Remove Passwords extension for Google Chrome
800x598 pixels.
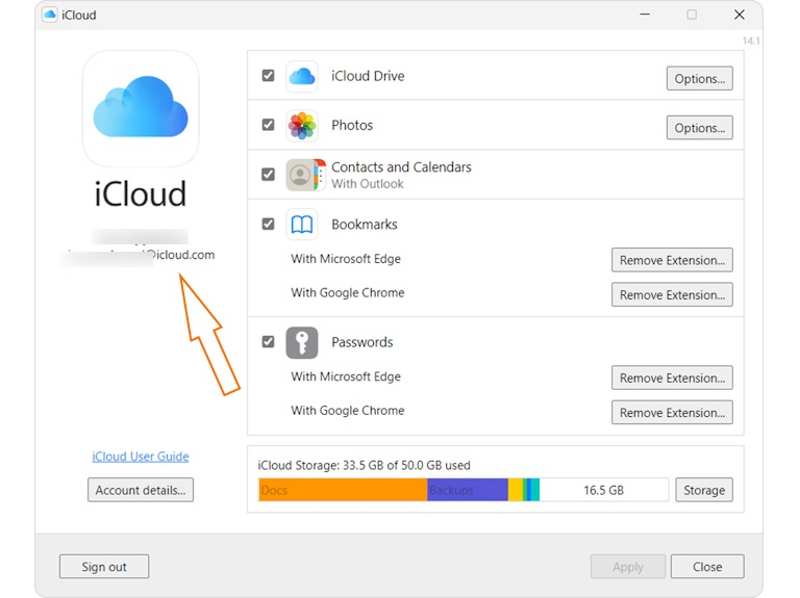[x=672, y=413]
